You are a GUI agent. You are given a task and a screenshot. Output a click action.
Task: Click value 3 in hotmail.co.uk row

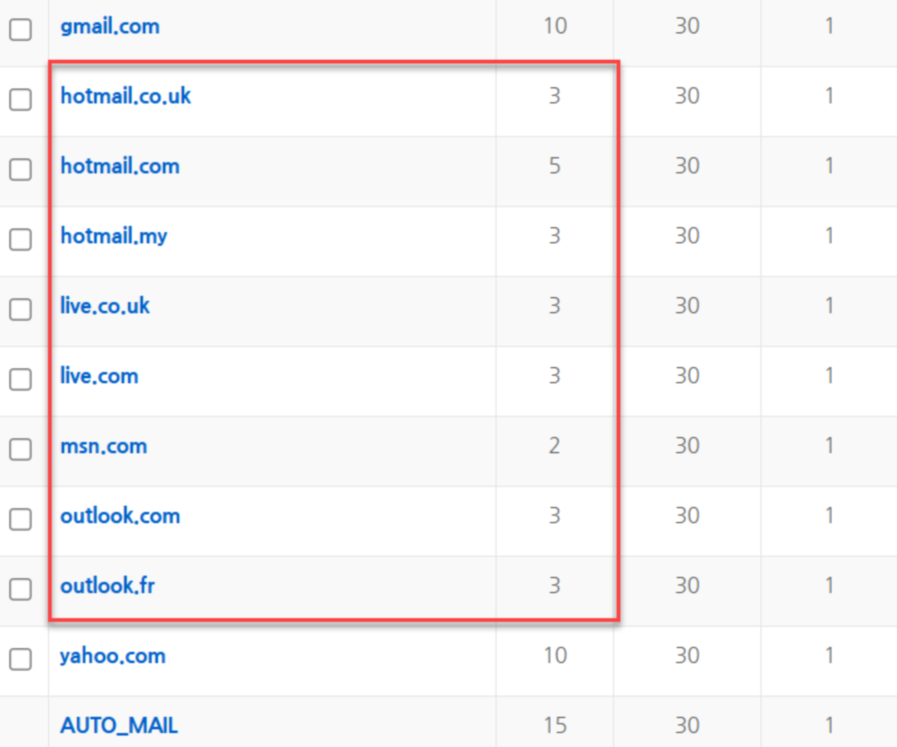pos(555,96)
